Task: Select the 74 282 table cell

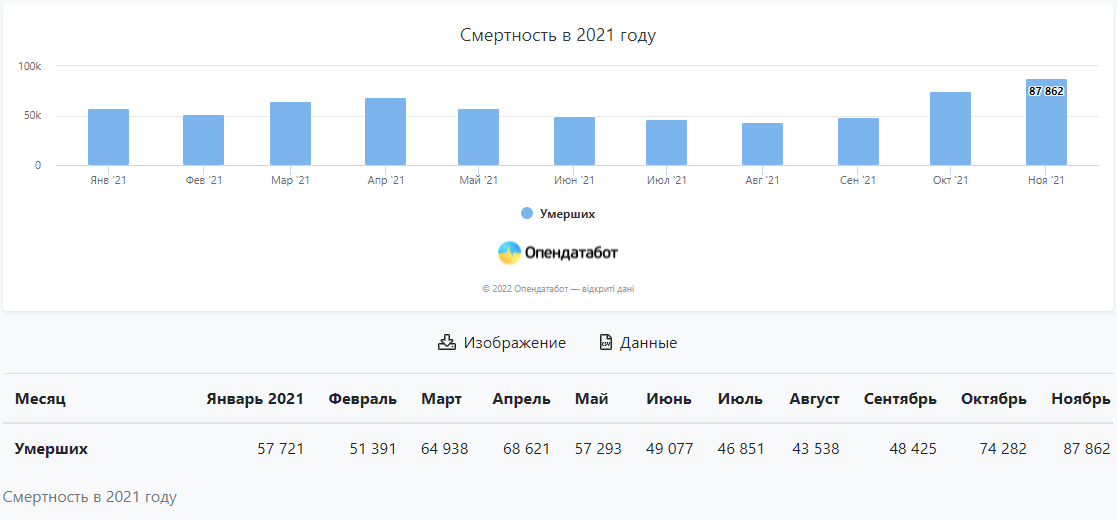Action: [1003, 449]
